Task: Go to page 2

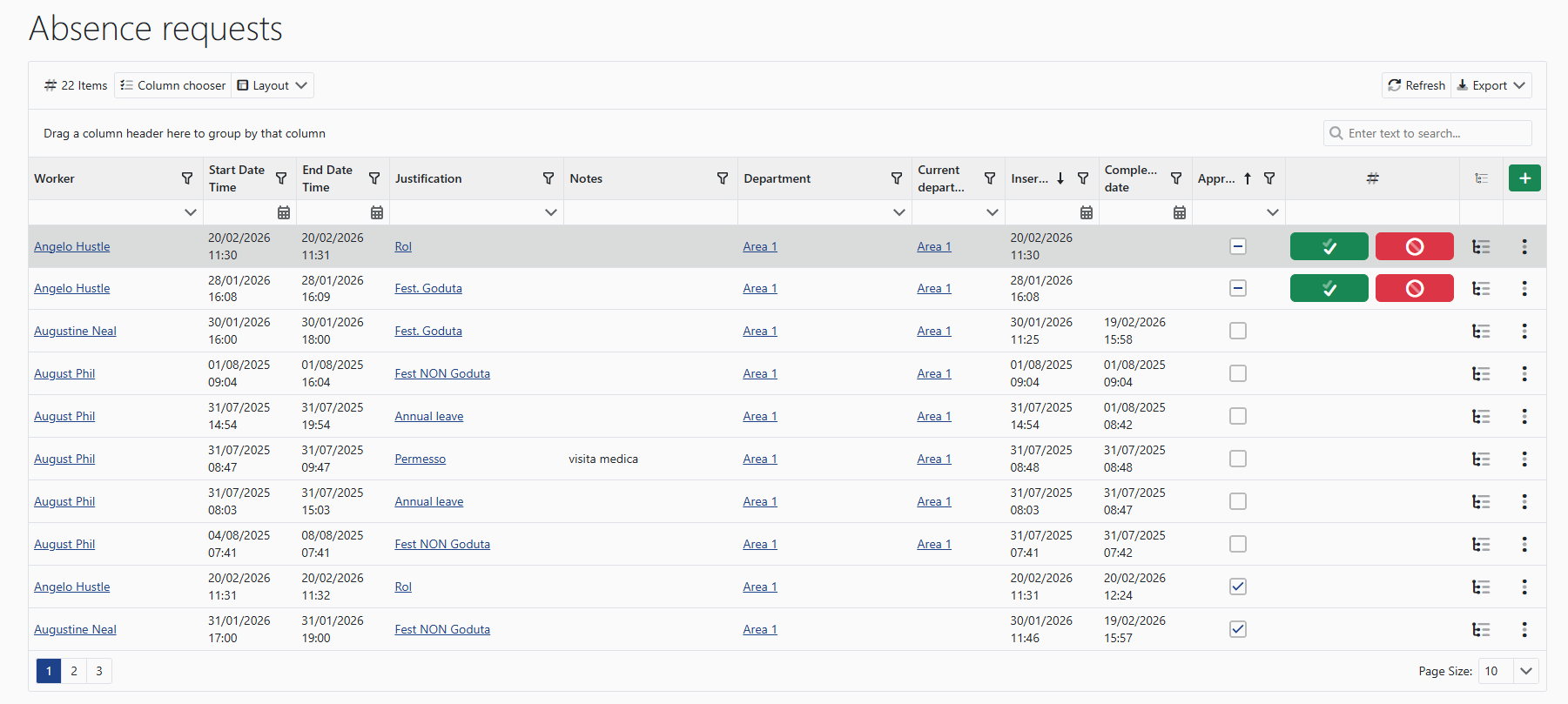Action: tap(74, 671)
